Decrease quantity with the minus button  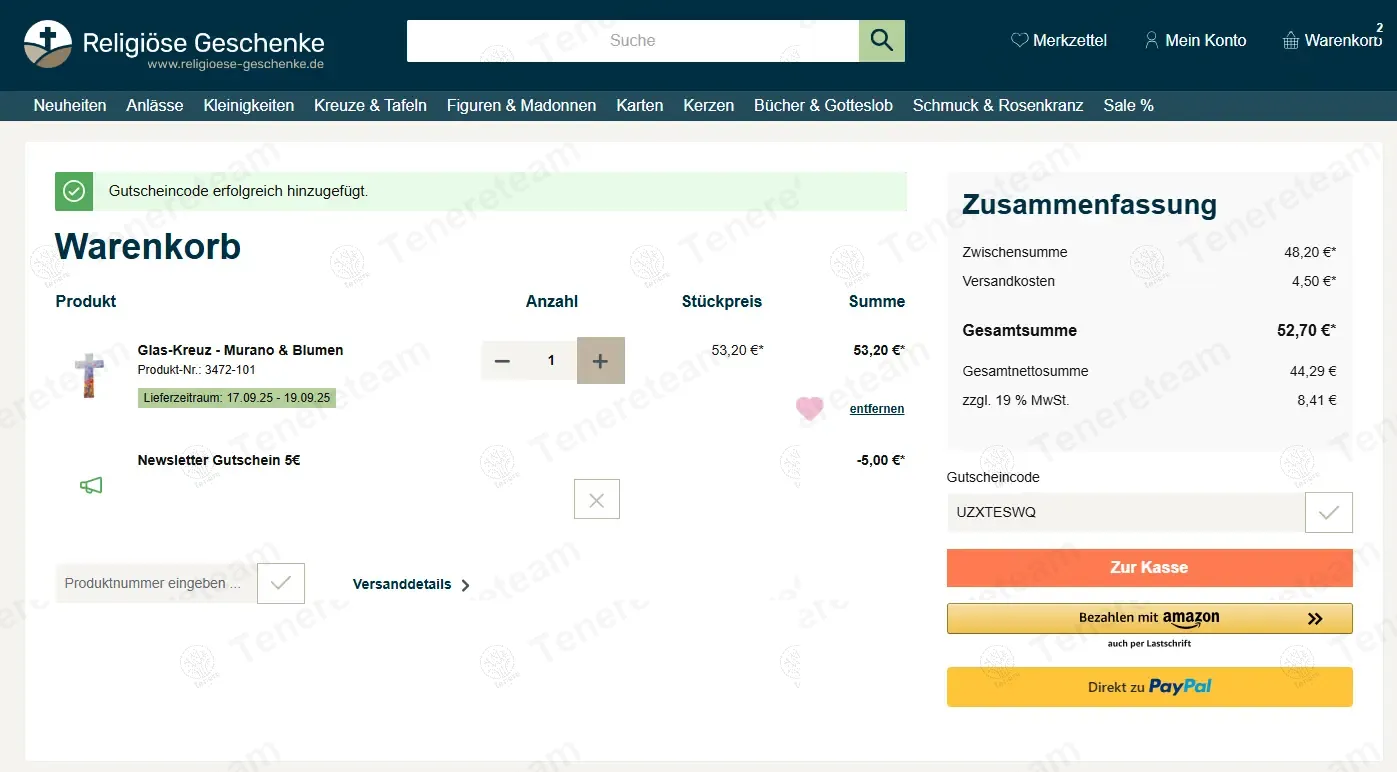503,361
